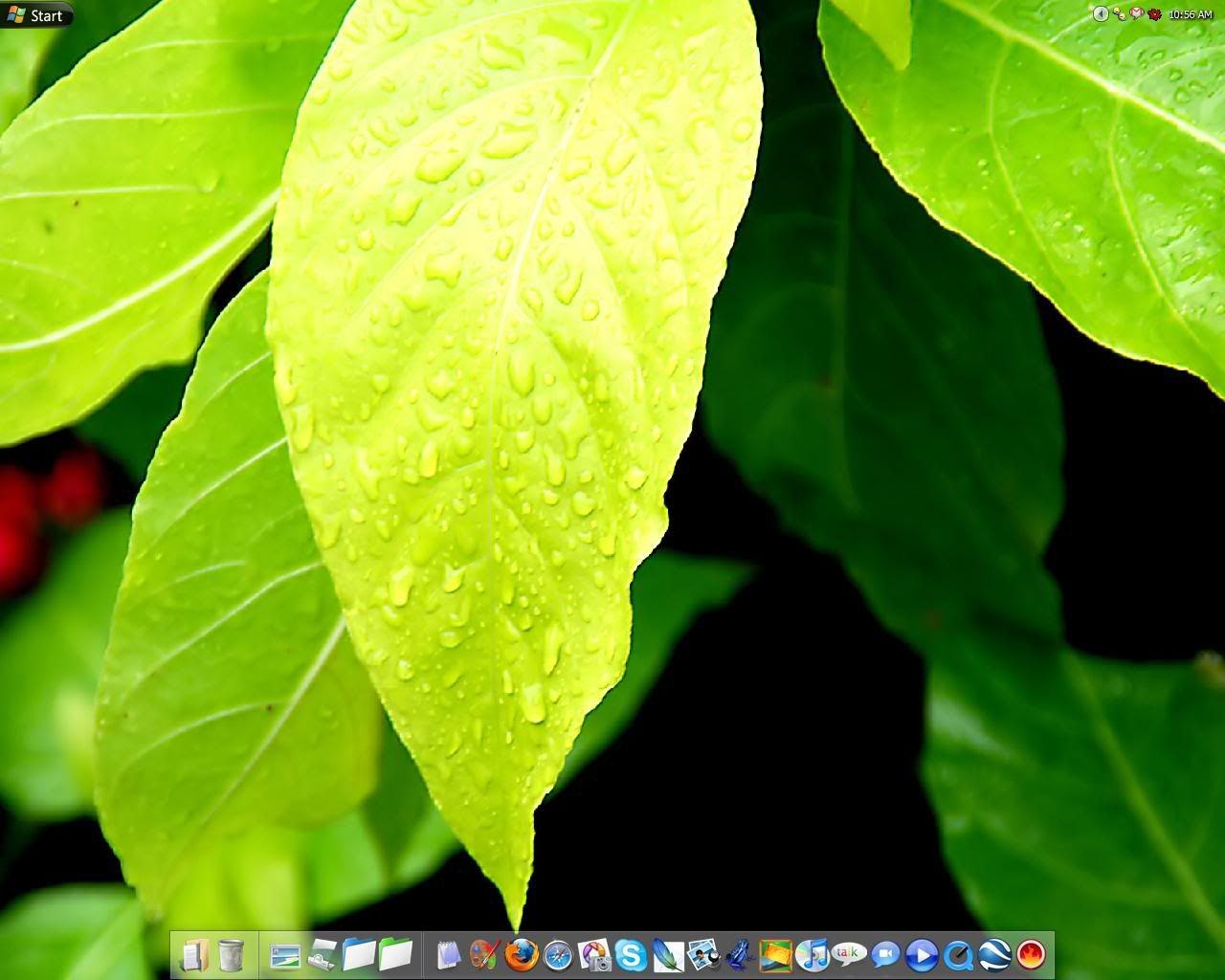The image size is (1225, 980).
Task: Open the camera photo app icon
Action: 594,954
